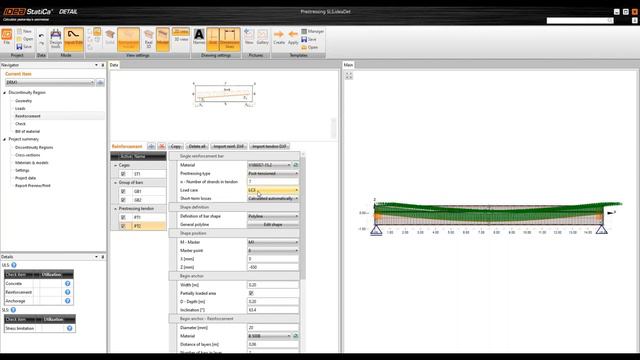Open the Load case dropdown

tap(273, 190)
